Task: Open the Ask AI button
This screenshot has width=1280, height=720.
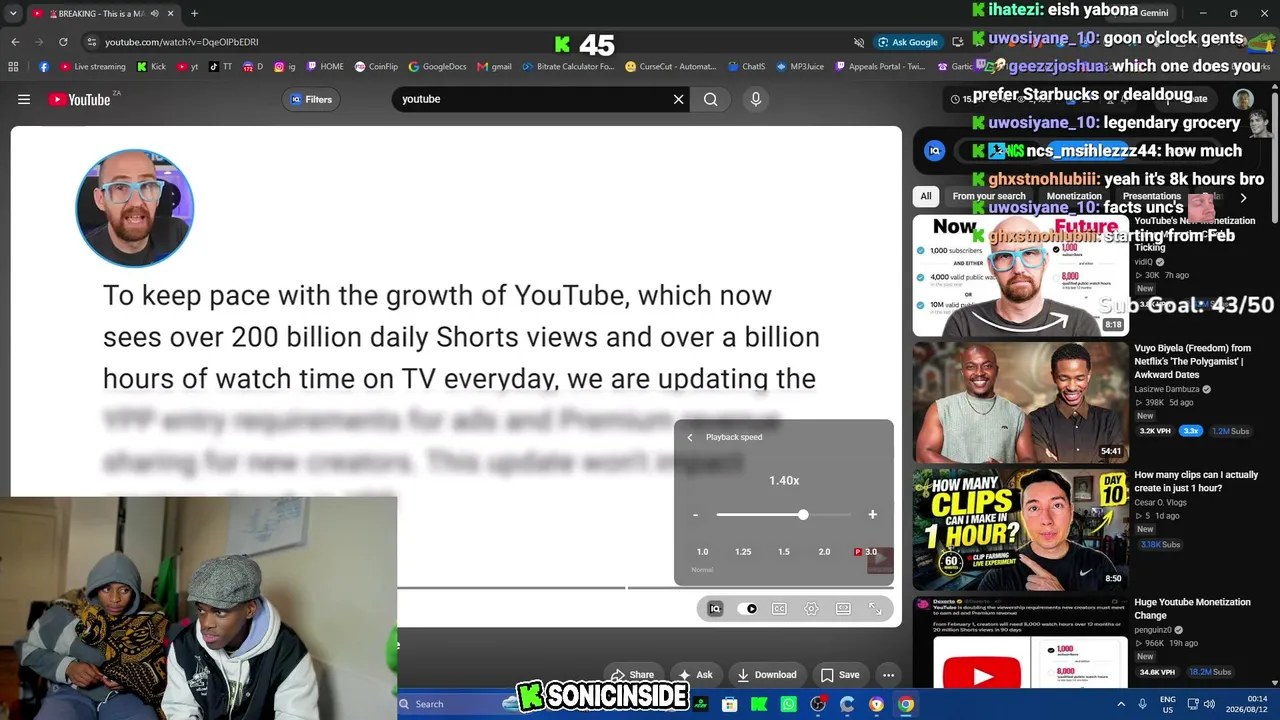Action: pyautogui.click(x=696, y=675)
